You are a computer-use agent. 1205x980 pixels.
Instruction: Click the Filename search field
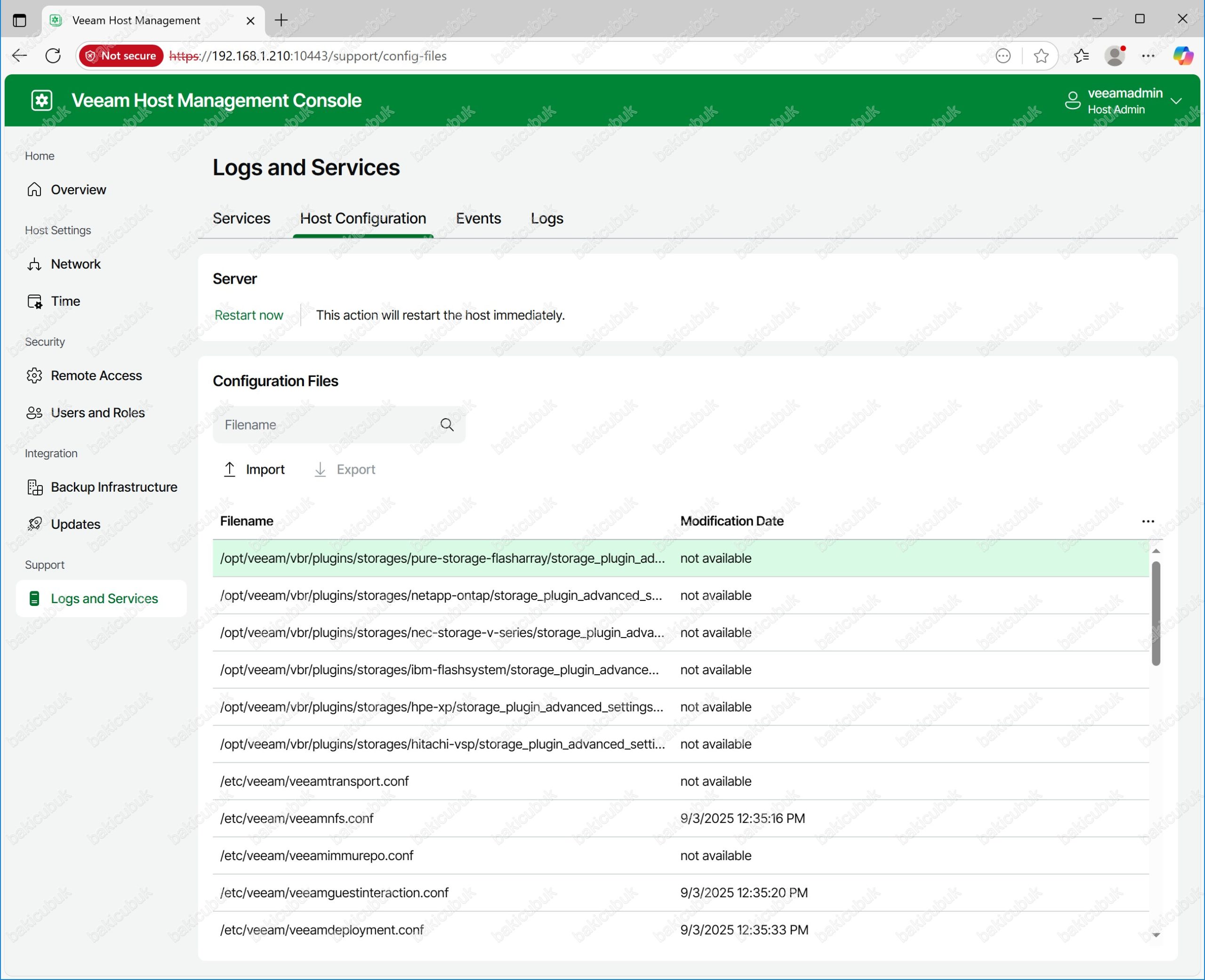point(339,424)
